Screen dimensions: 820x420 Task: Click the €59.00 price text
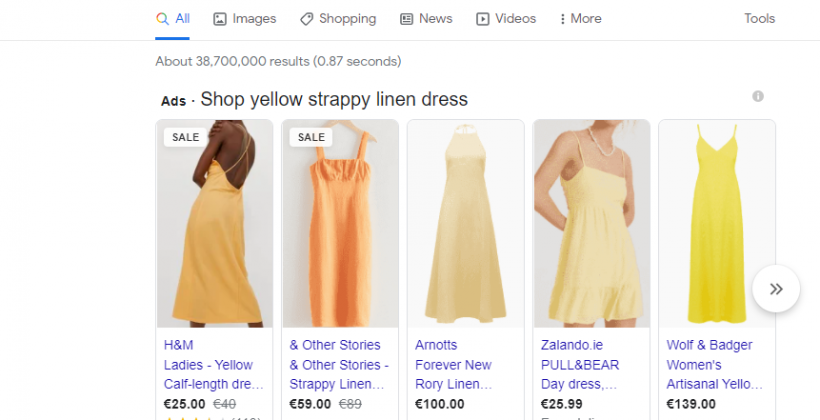310,404
